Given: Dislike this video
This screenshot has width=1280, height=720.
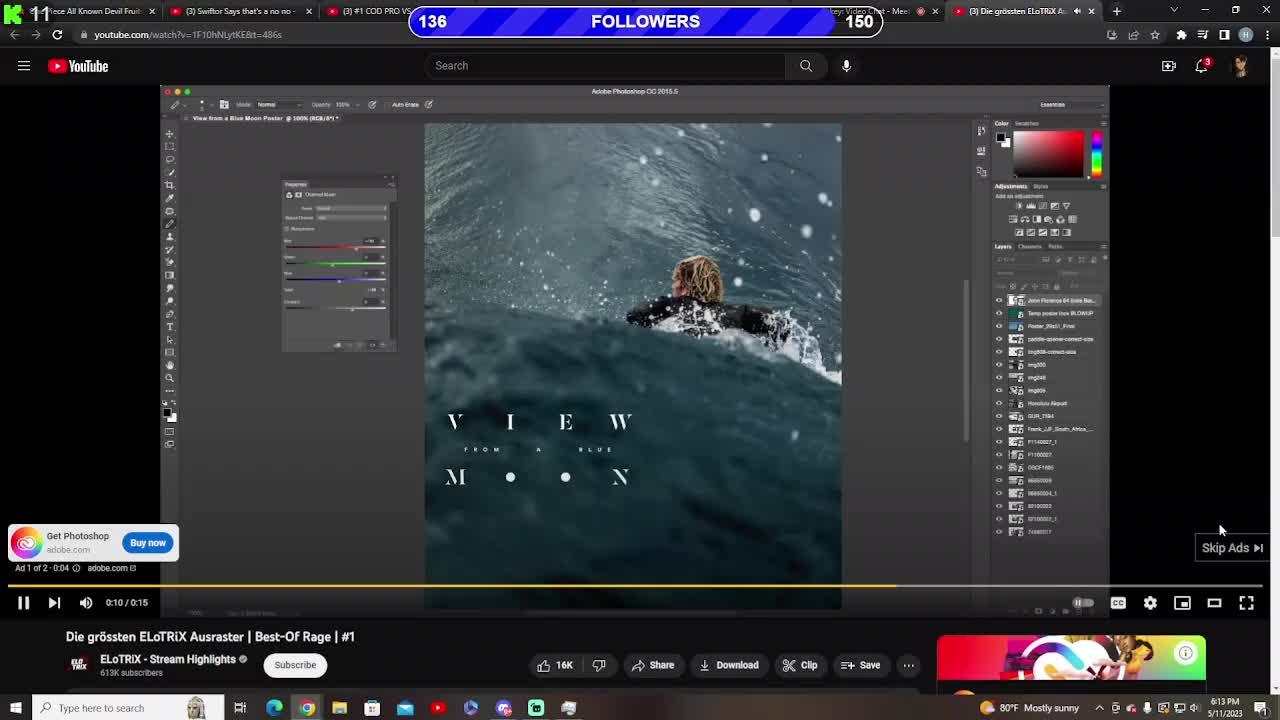Looking at the screenshot, I should pyautogui.click(x=599, y=665).
